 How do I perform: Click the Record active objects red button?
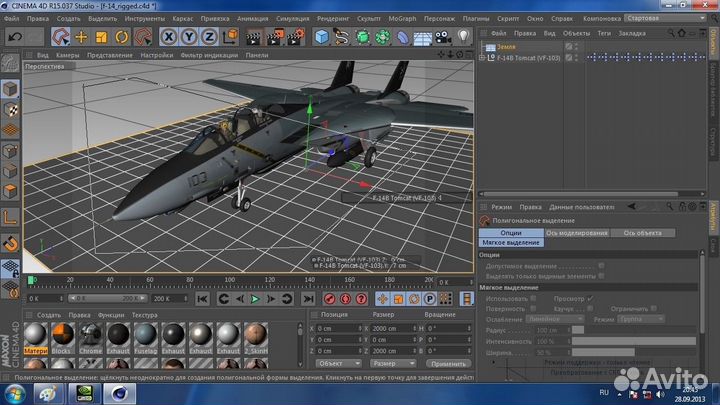pyautogui.click(x=330, y=299)
